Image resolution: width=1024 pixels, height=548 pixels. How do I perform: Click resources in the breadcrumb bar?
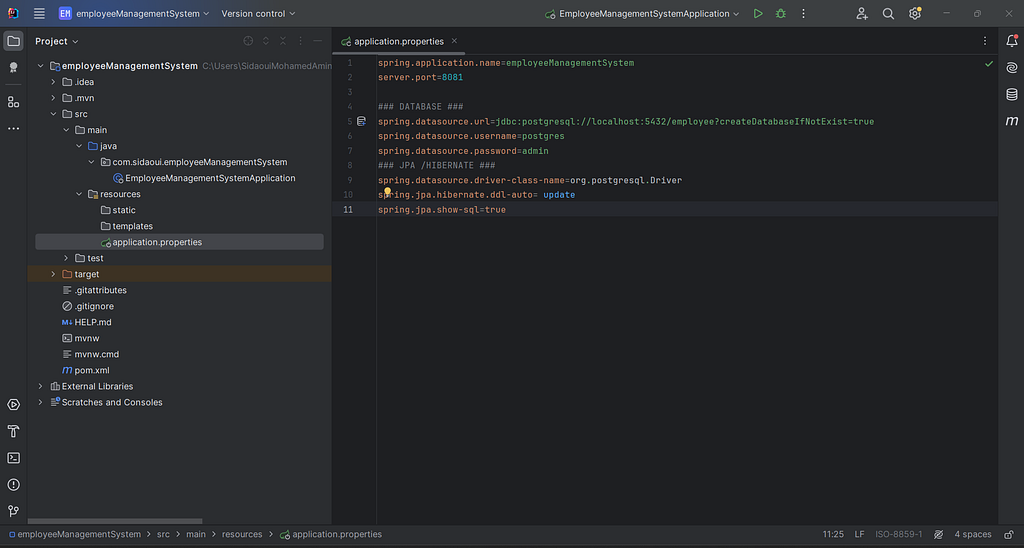(242, 534)
